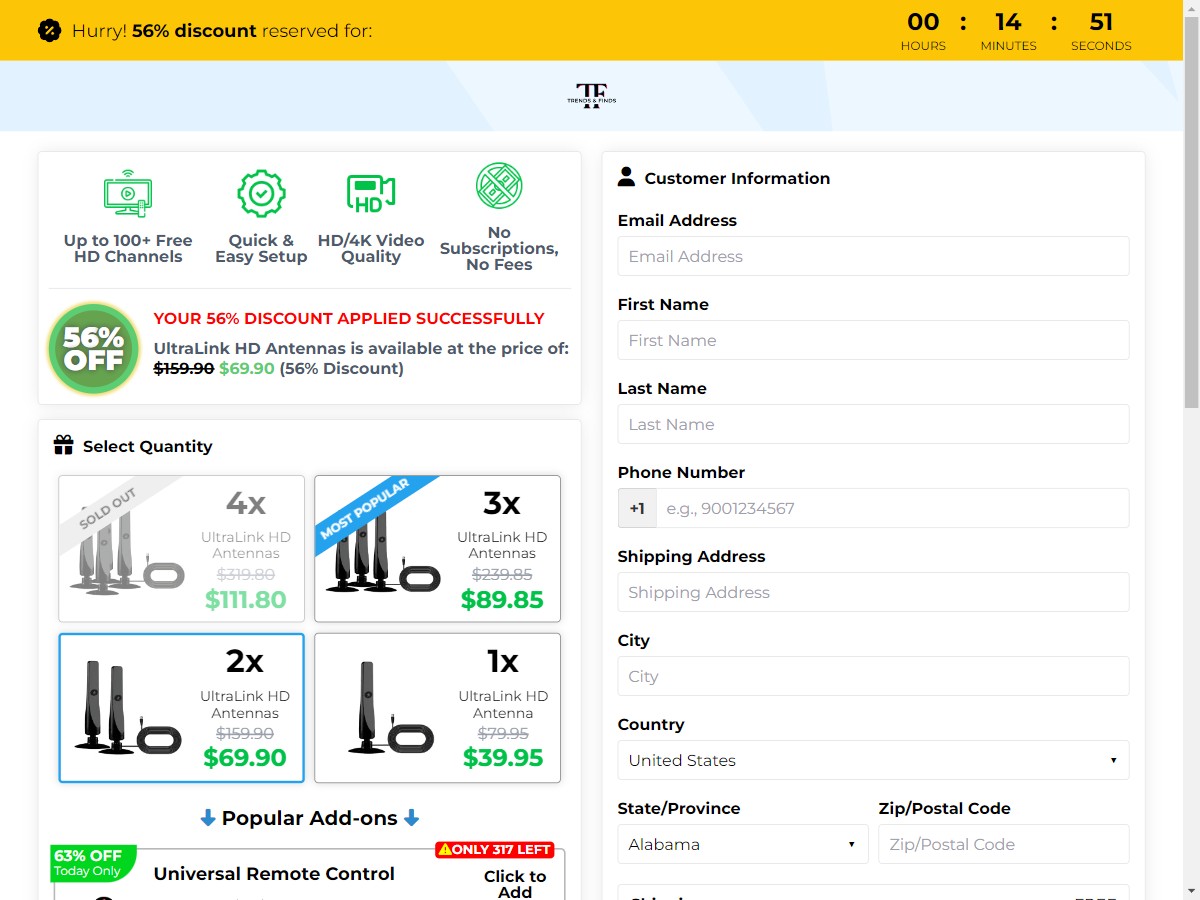
Task: Select the 1x UltraLink HD Antenna package
Action: [437, 707]
